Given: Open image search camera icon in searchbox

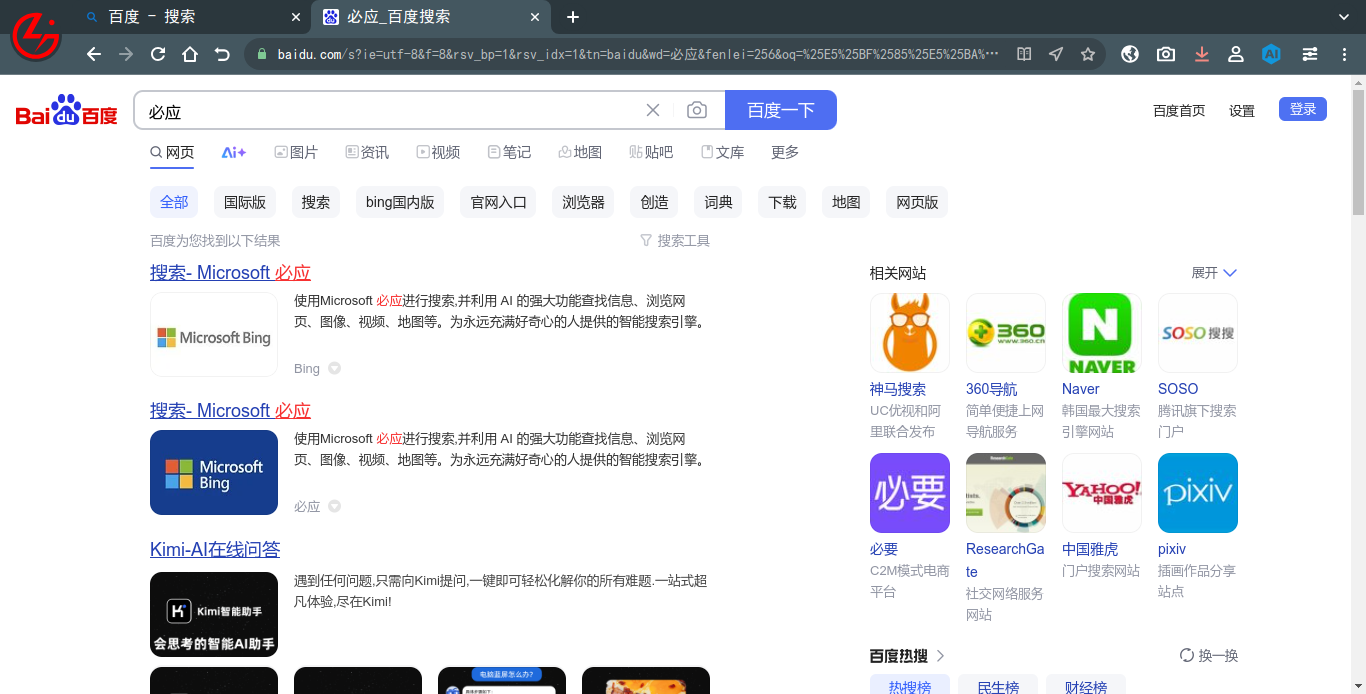Looking at the screenshot, I should [697, 110].
